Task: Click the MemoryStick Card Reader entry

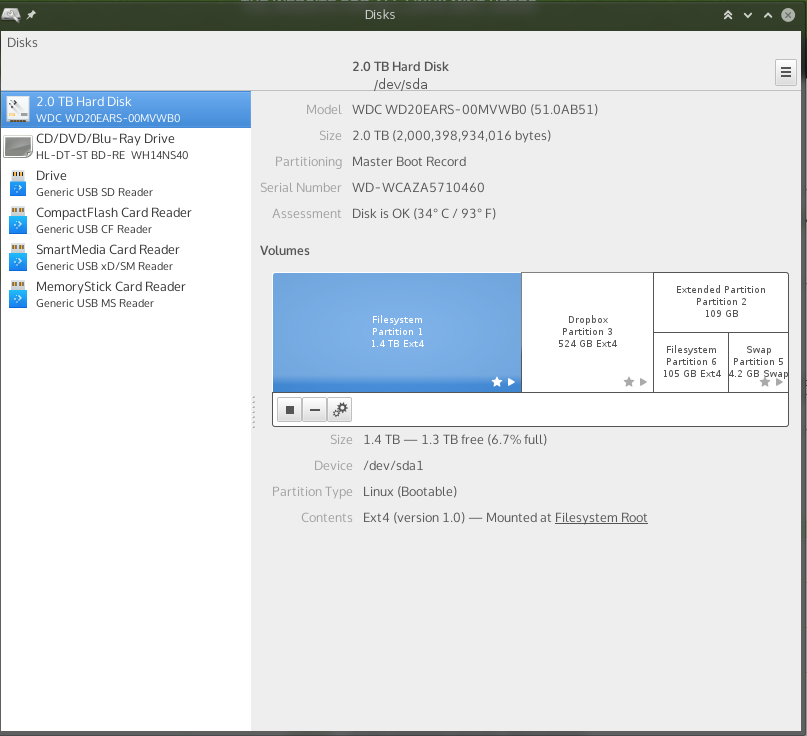Action: tap(126, 295)
